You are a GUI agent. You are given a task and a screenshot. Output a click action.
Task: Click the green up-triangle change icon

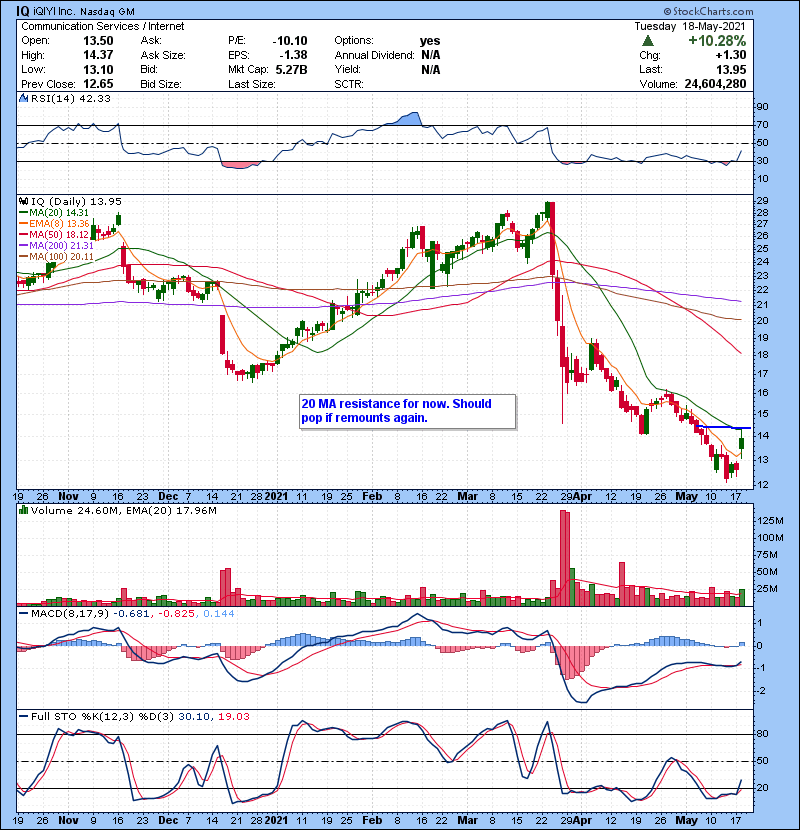click(648, 41)
